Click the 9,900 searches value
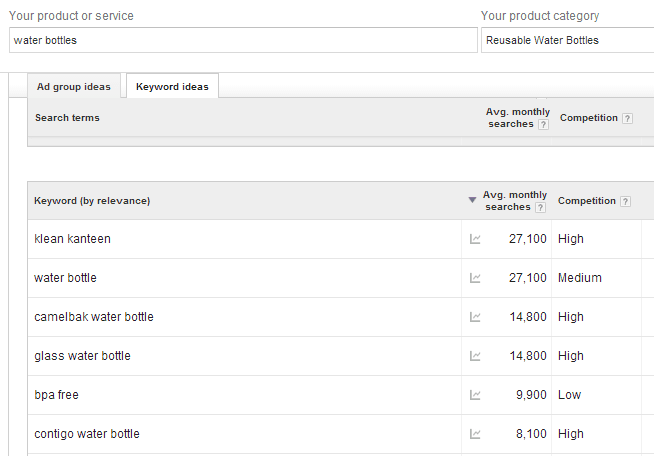Viewport: 654px width, 456px height. coord(531,395)
